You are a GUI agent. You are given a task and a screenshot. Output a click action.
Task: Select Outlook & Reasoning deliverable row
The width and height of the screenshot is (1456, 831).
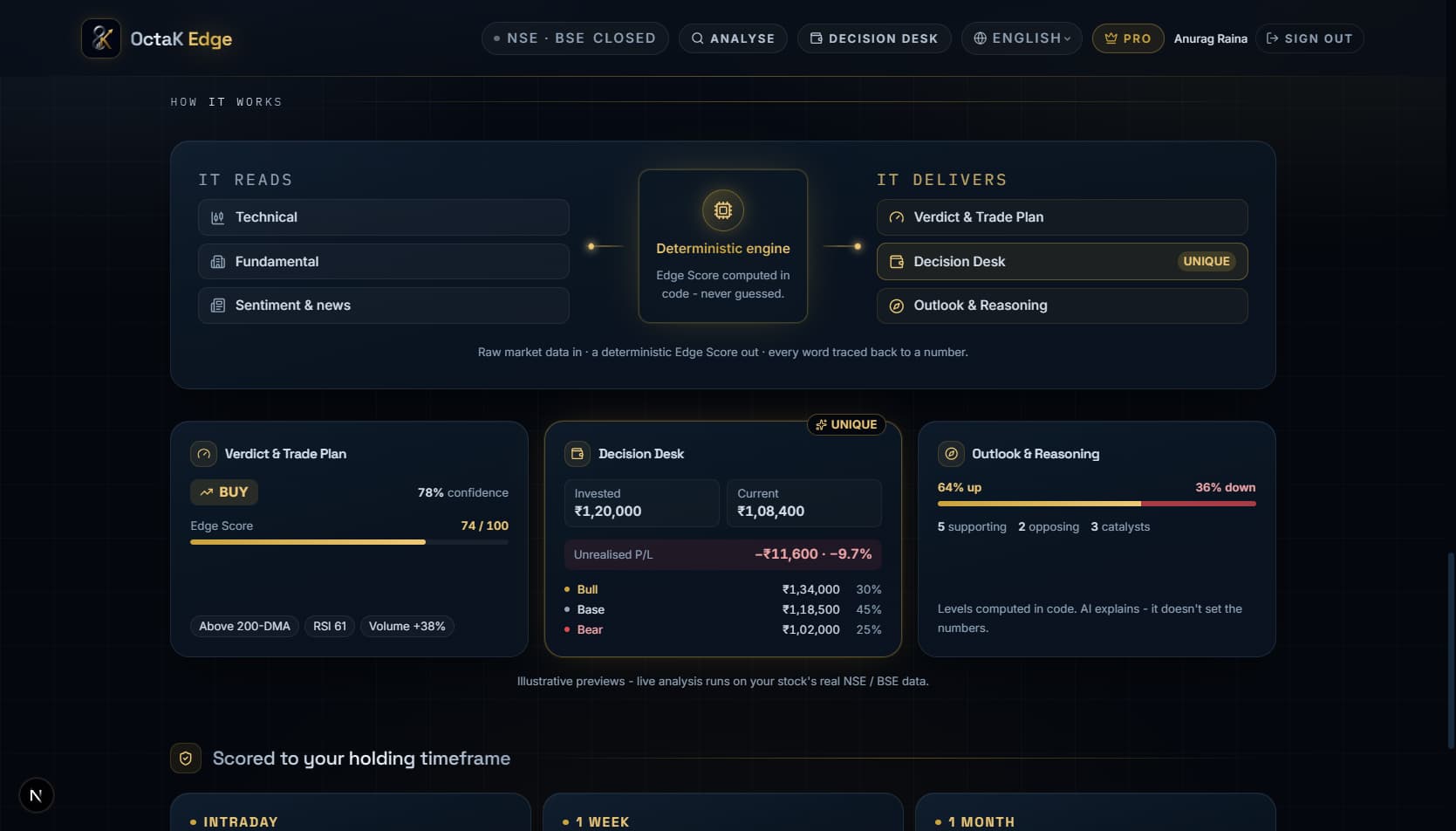click(x=1062, y=306)
